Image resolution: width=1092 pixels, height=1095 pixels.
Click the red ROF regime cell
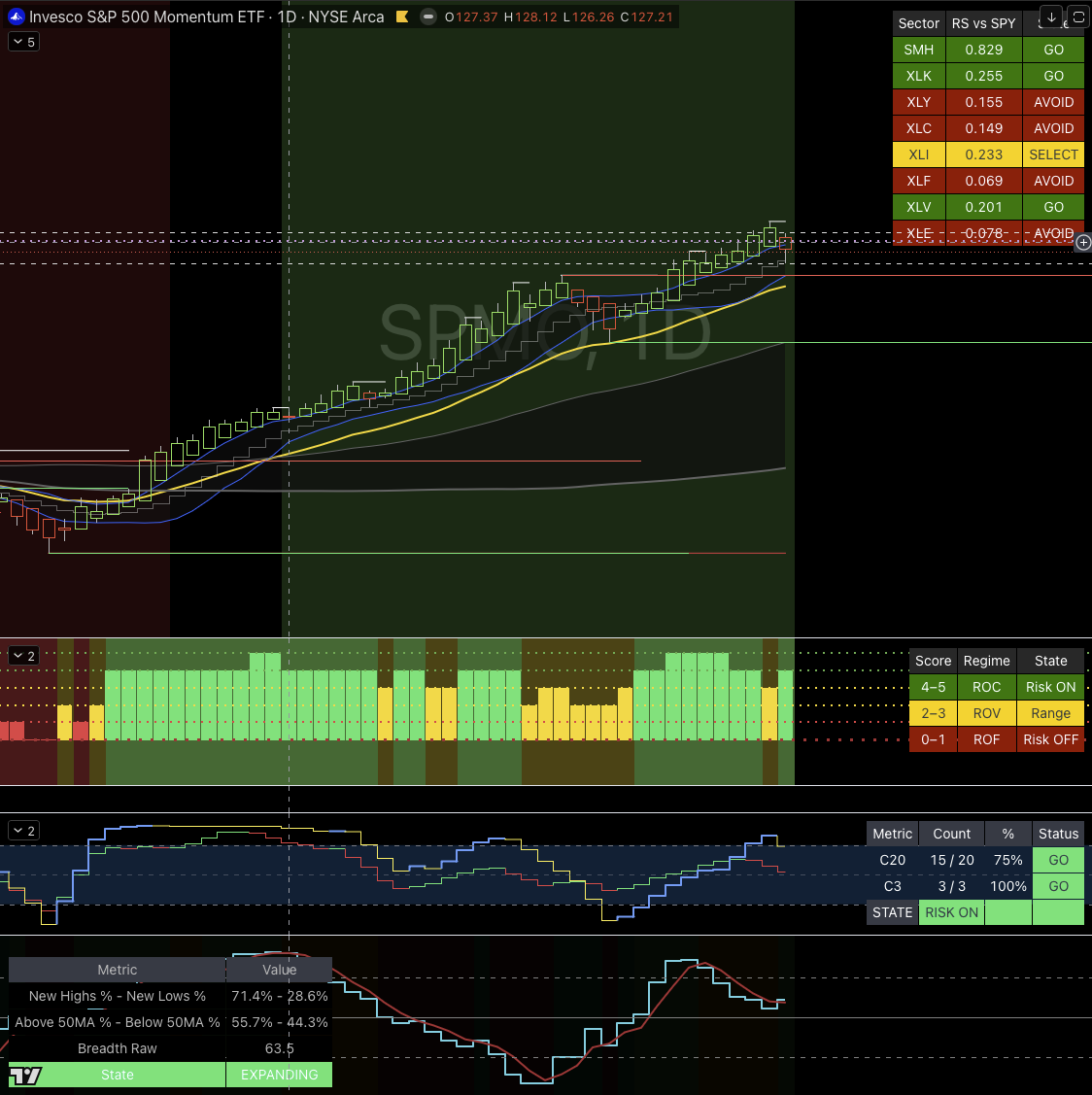(986, 739)
